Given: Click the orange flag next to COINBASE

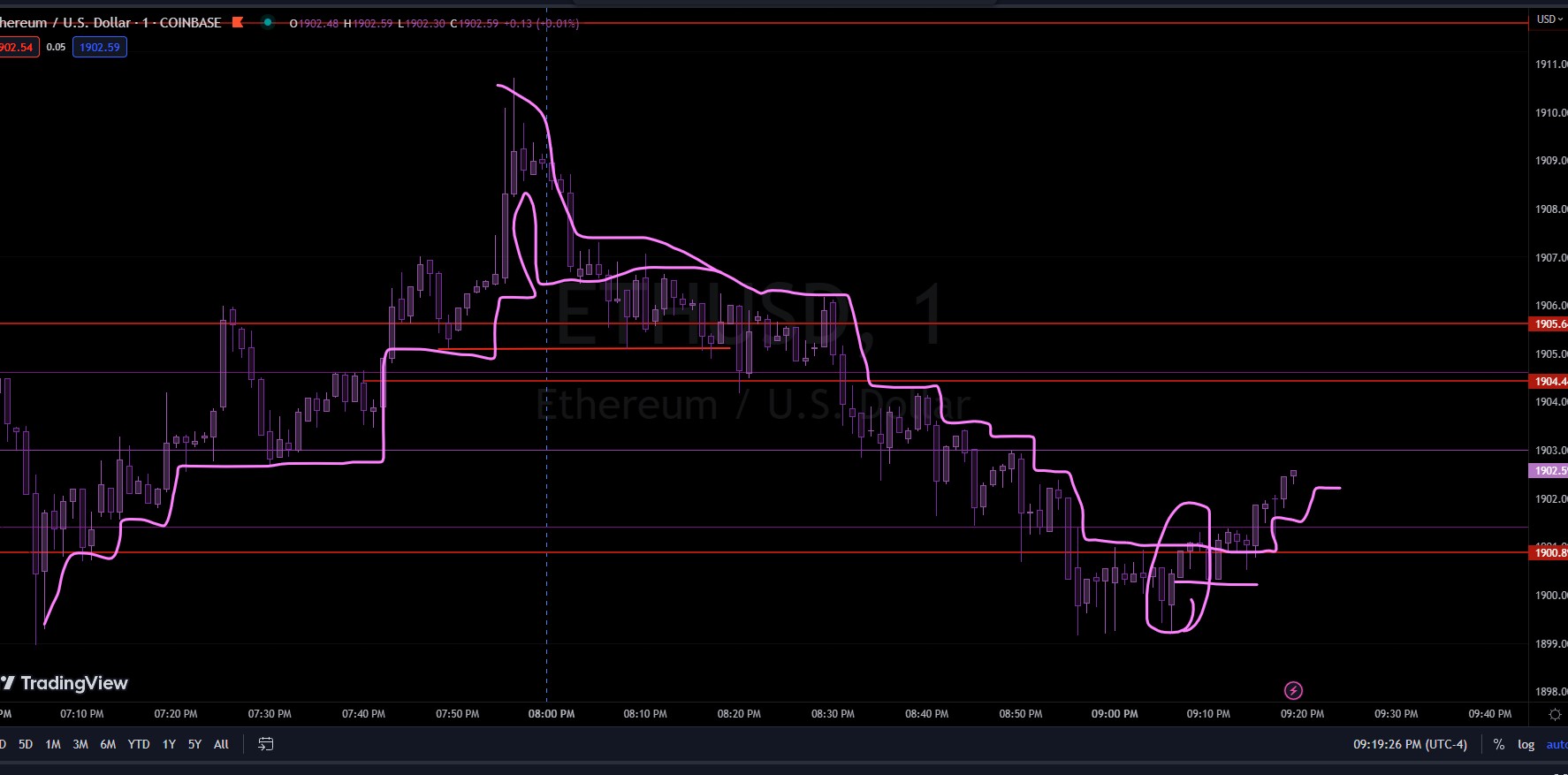Looking at the screenshot, I should tap(237, 22).
